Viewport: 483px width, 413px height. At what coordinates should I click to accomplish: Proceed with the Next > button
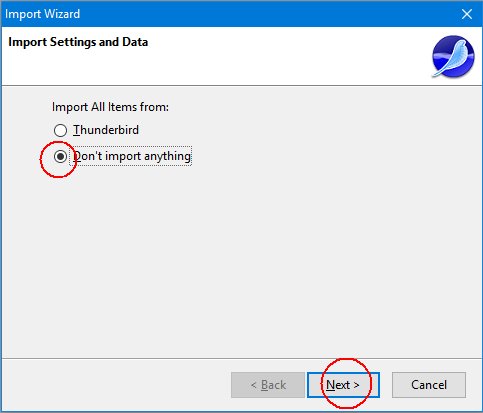pyautogui.click(x=343, y=385)
